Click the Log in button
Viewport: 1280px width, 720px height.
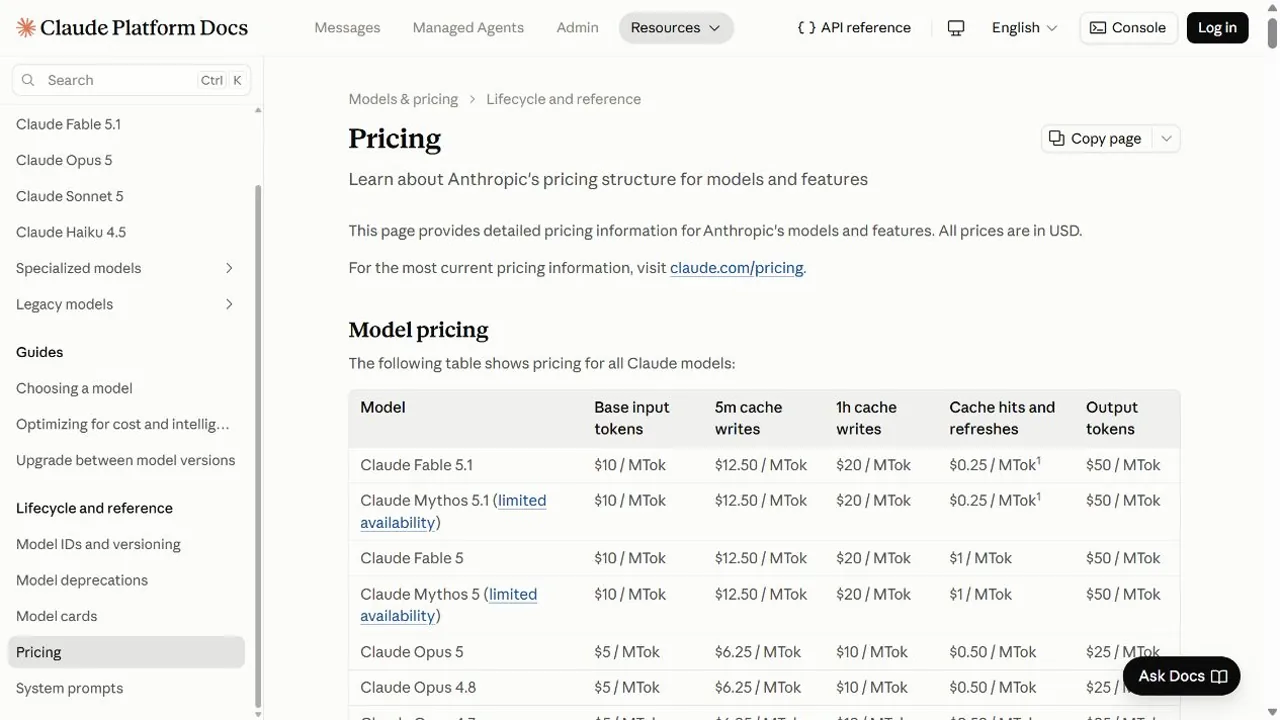[1217, 28]
